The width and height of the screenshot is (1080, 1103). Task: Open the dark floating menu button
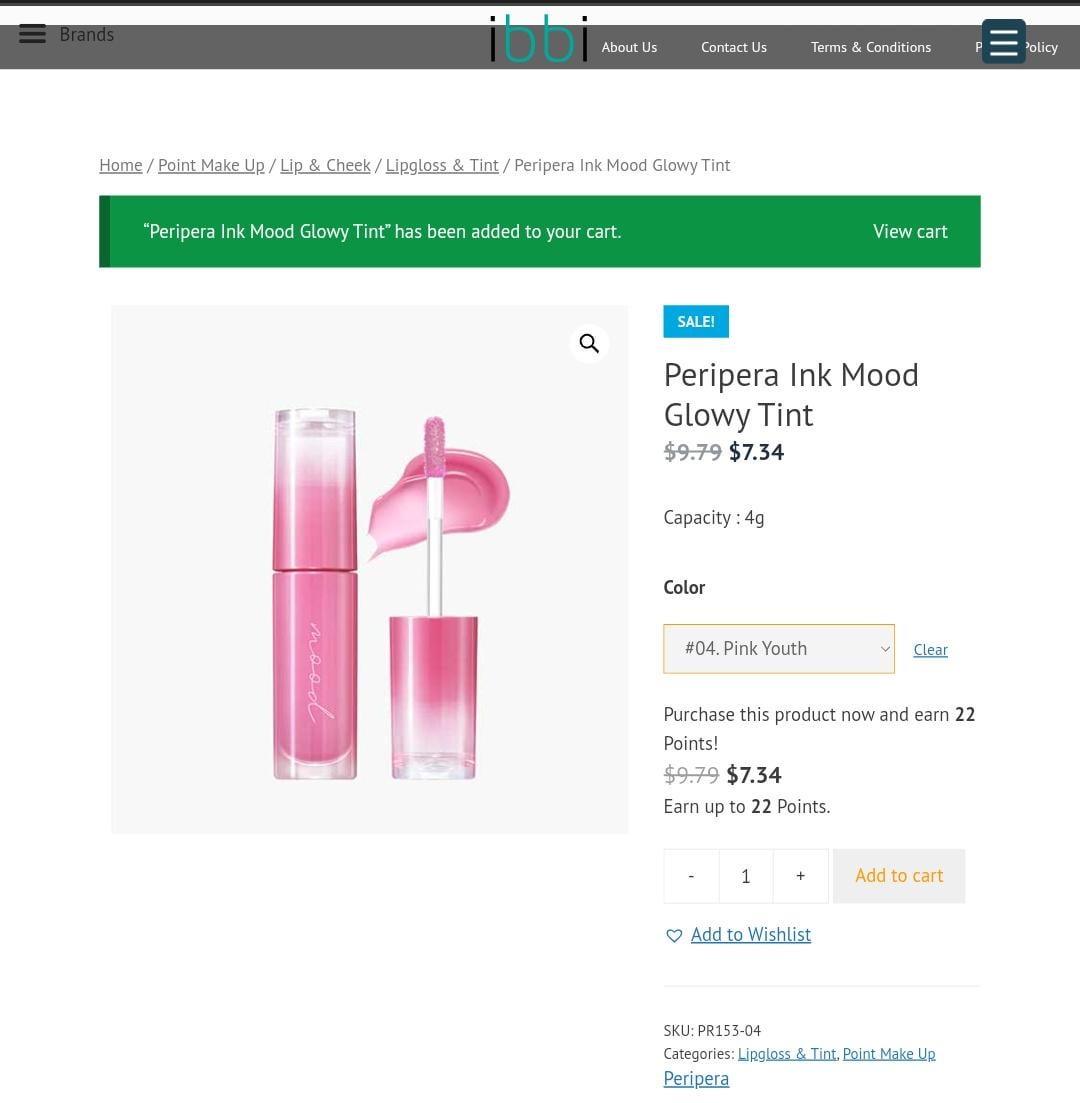click(x=1003, y=42)
